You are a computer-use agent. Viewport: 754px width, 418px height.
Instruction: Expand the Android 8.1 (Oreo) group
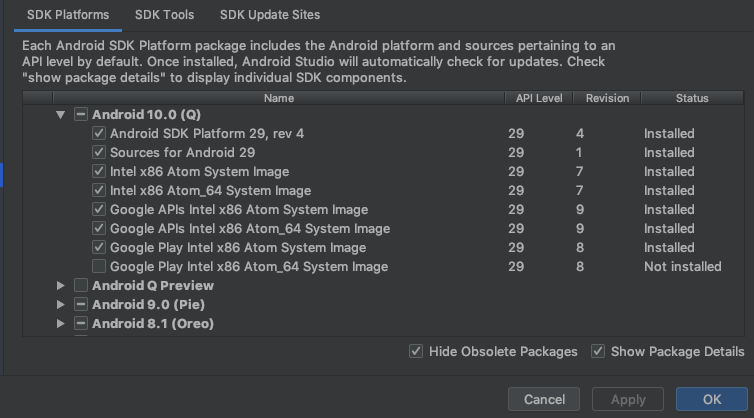(61, 324)
